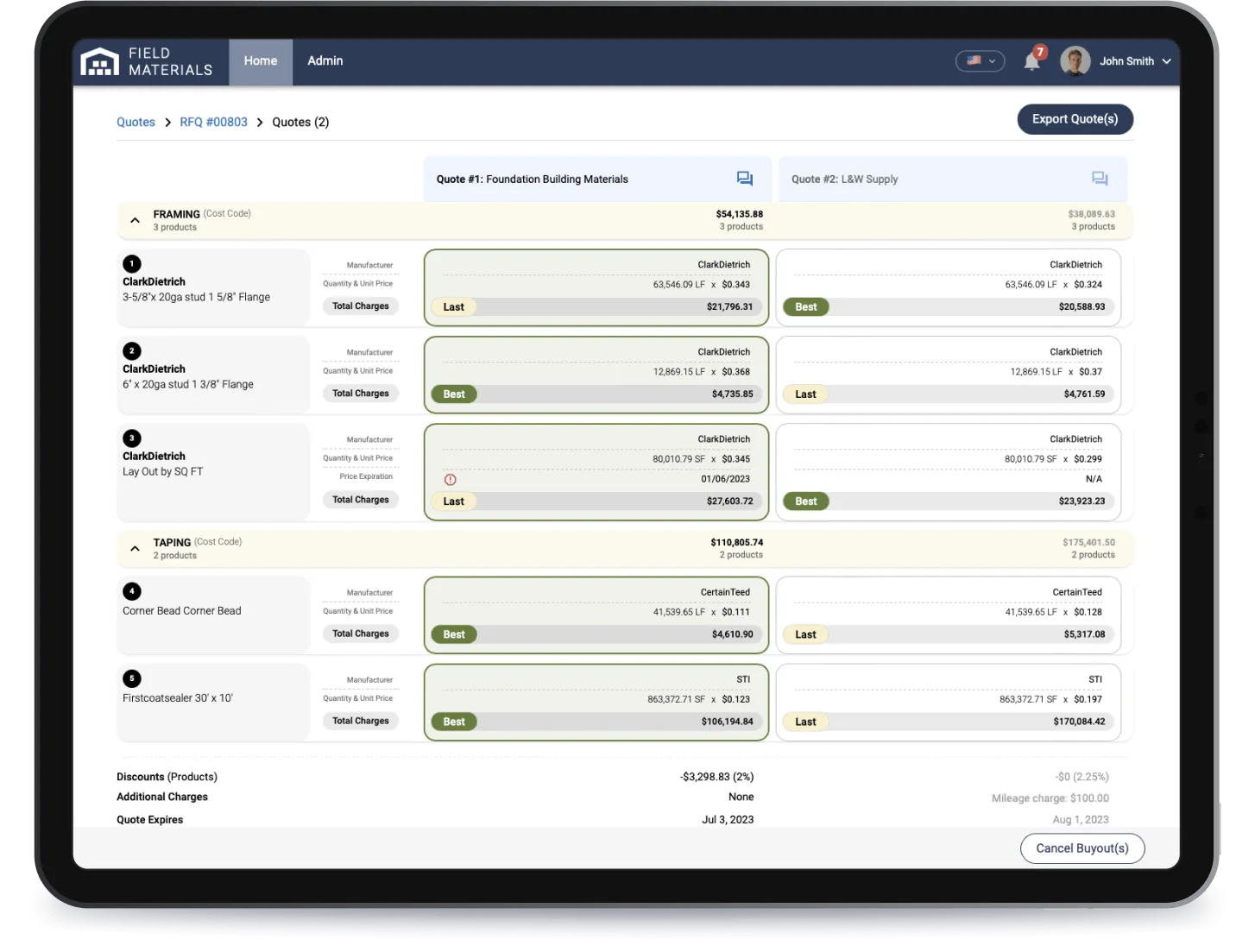This screenshot has height=952, width=1255.
Task: Click product number 2 badge
Action: click(132, 351)
